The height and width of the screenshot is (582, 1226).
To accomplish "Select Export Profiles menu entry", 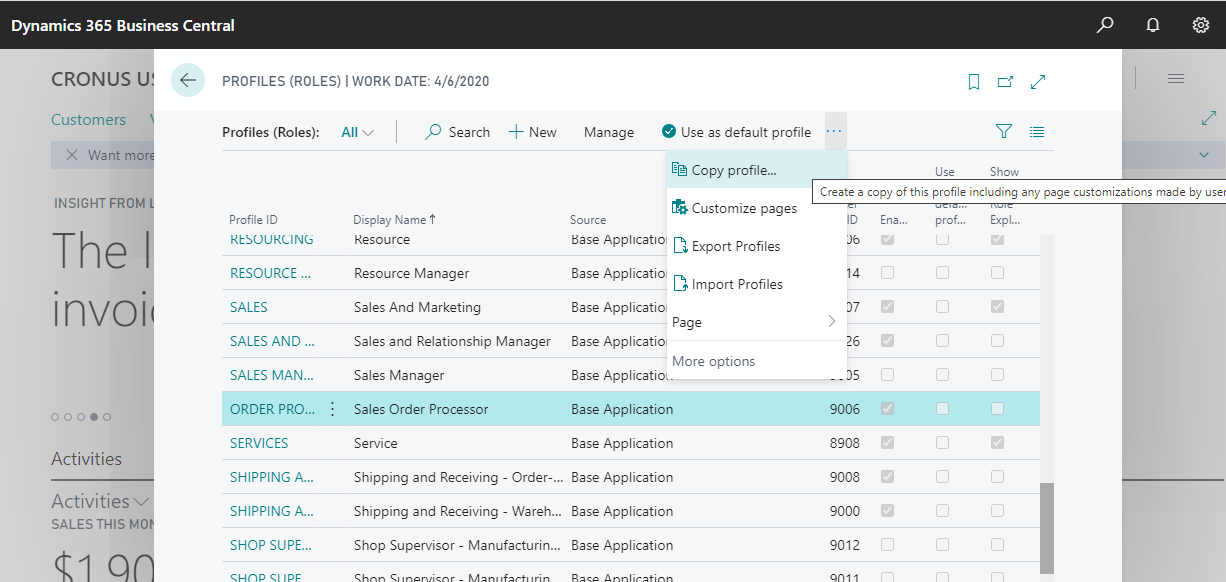I will click(757, 246).
